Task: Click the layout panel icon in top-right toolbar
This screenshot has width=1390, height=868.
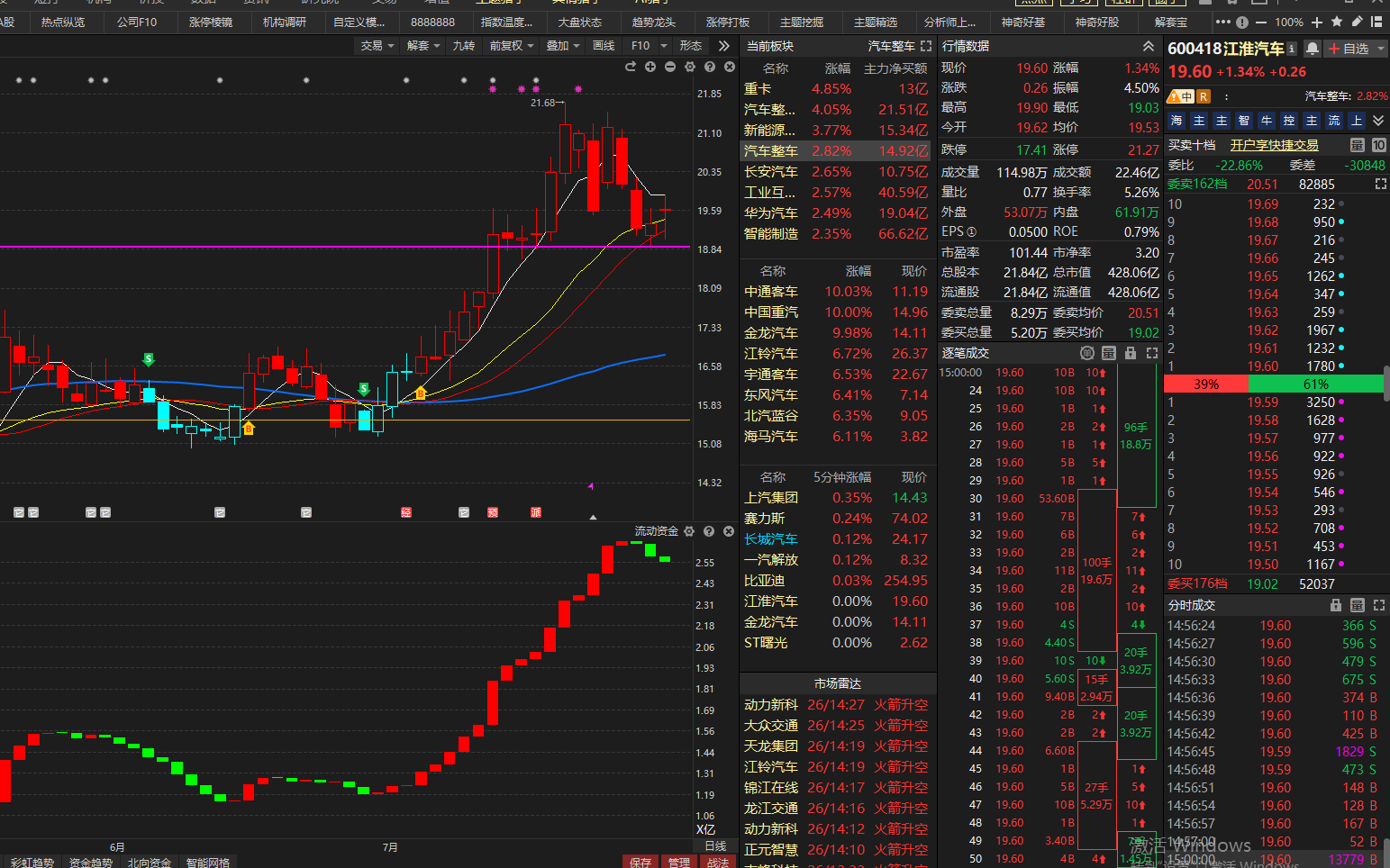Action: pos(1376,22)
